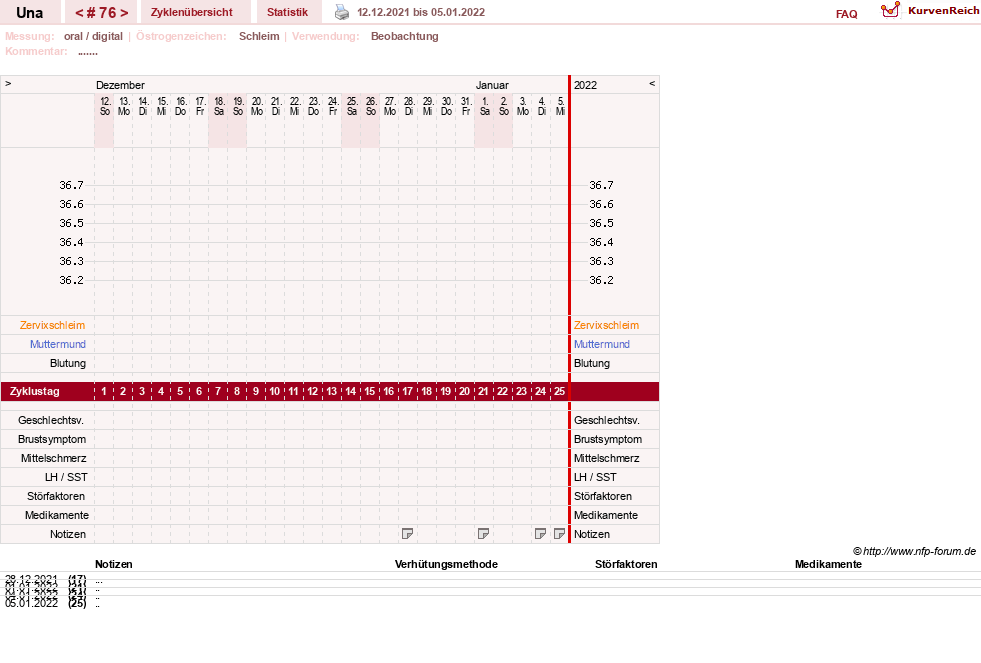This screenshot has width=981, height=663.
Task: Click the left Mittelschmerz row label
Action: coord(54,458)
